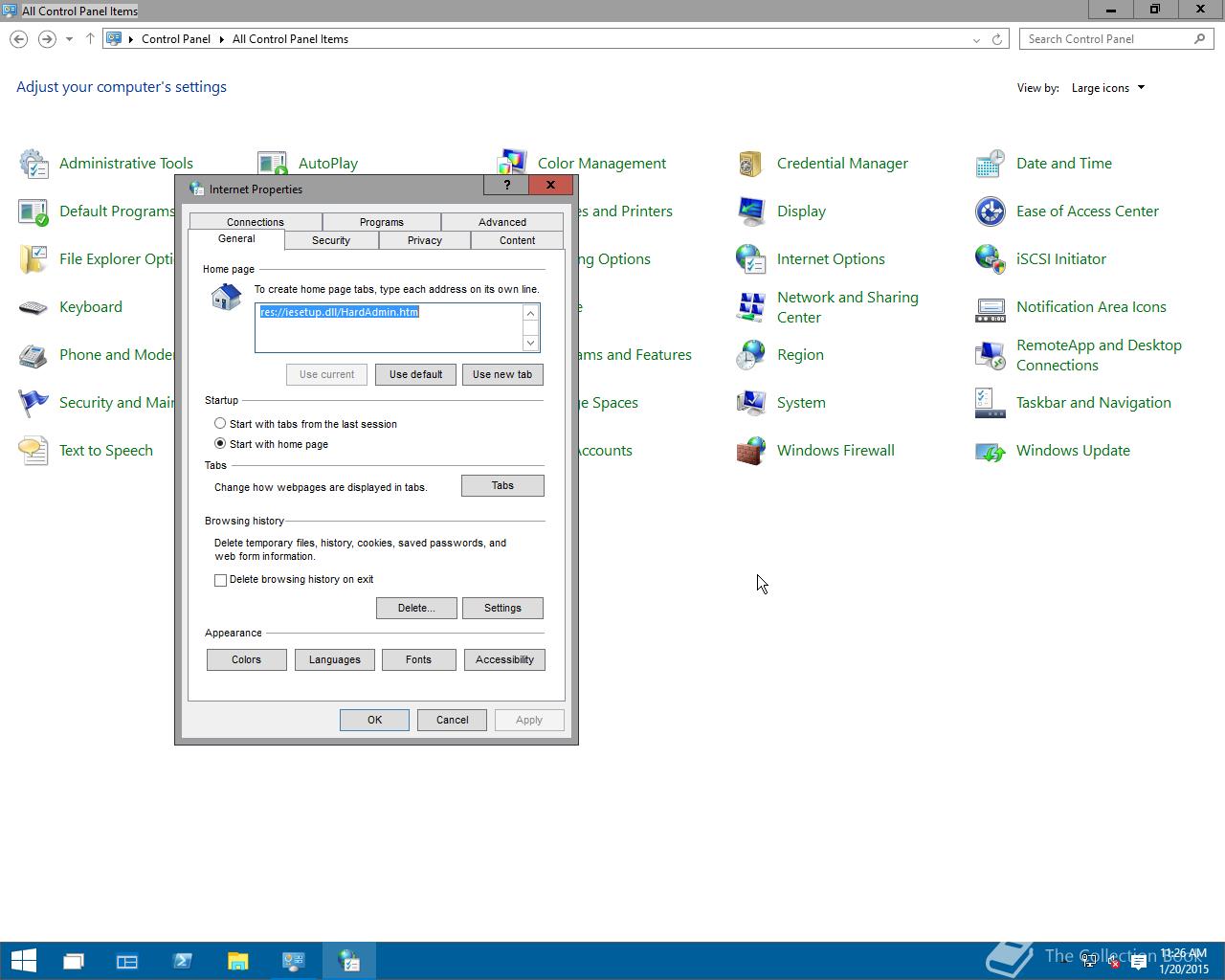This screenshot has width=1225, height=980.
Task: Switch to the Privacy tab
Action: (424, 240)
